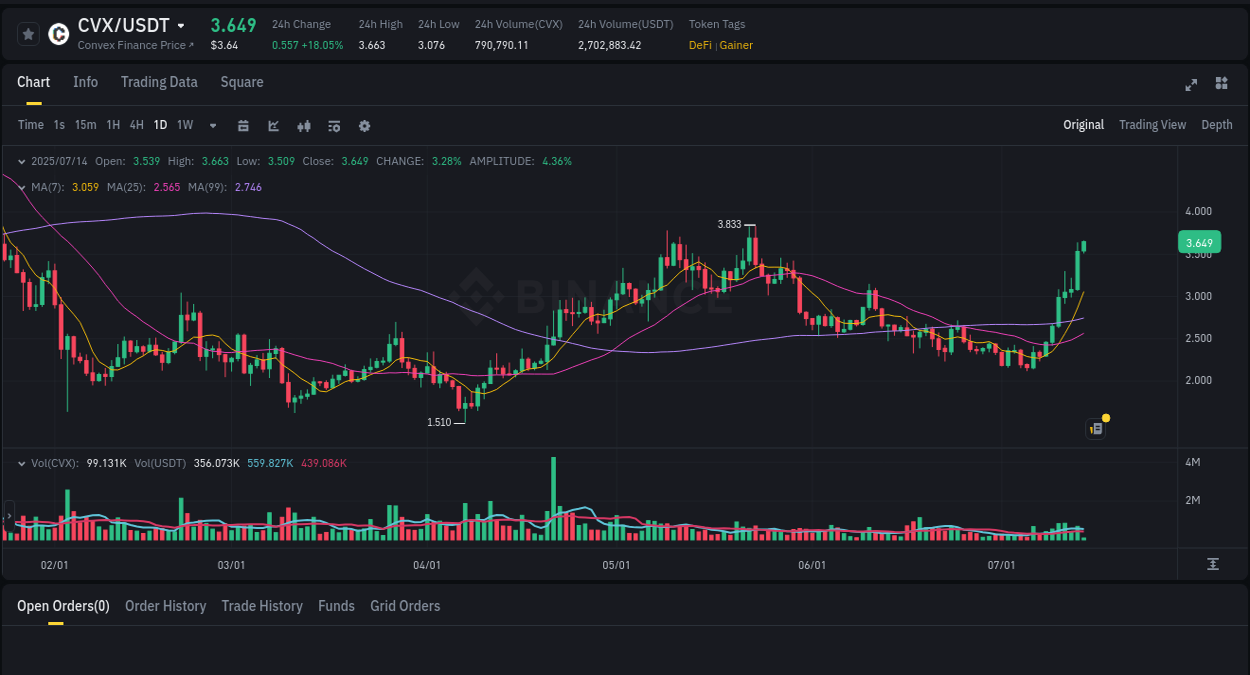Image resolution: width=1250 pixels, height=675 pixels.
Task: Open the DeFi token tag link
Action: pyautogui.click(x=700, y=45)
